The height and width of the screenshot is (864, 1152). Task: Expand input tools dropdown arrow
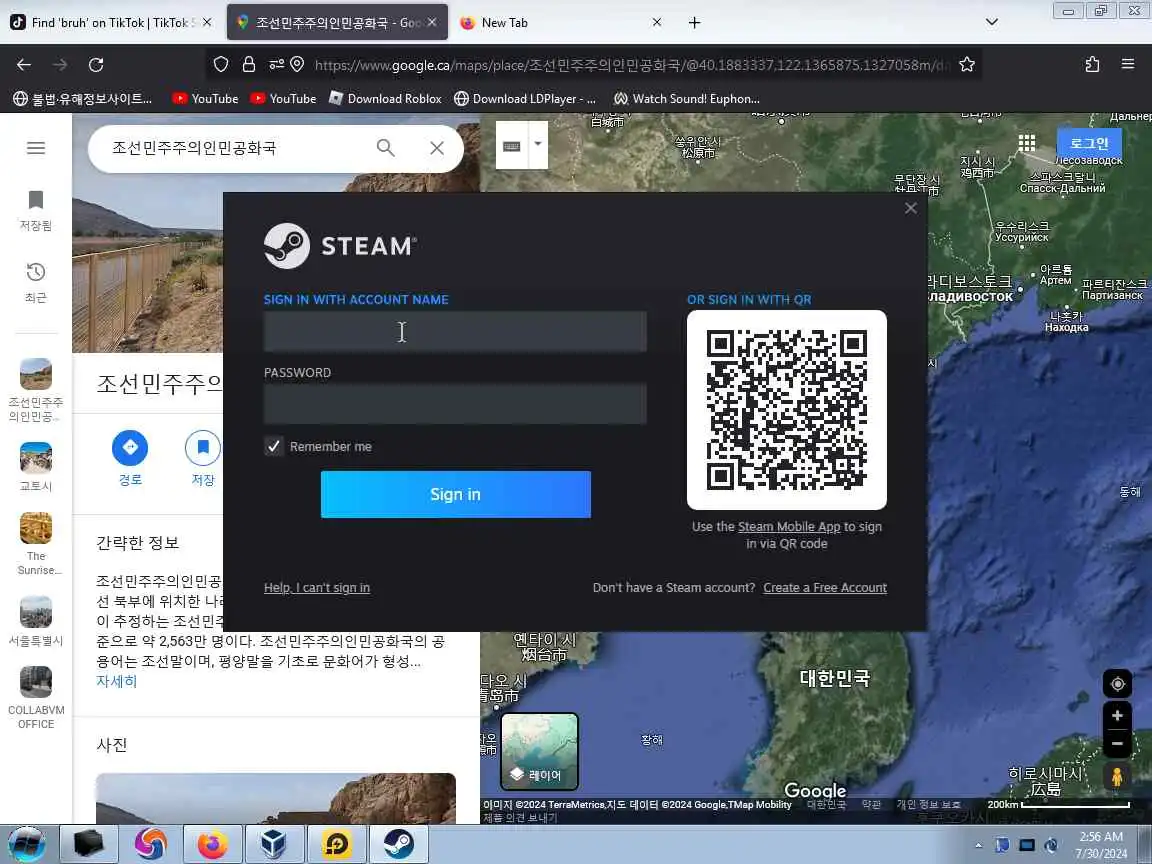pyautogui.click(x=538, y=145)
